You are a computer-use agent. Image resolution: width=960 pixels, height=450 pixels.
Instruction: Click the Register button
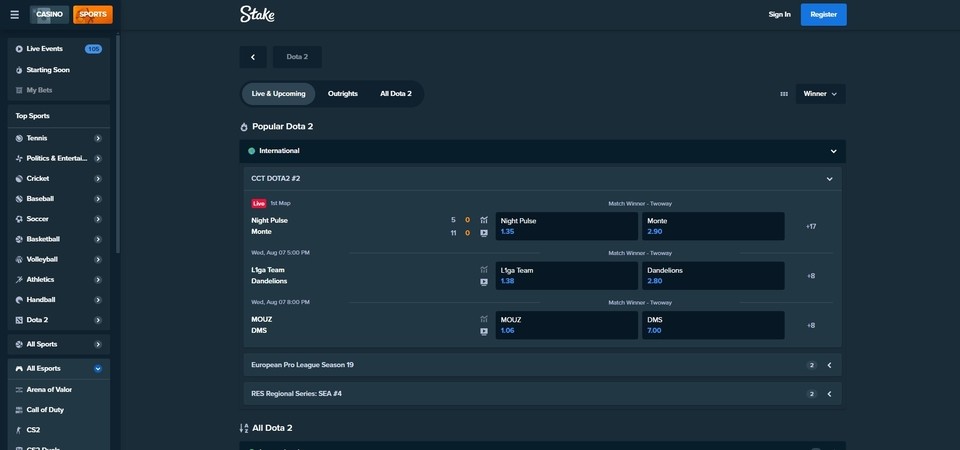pos(823,15)
